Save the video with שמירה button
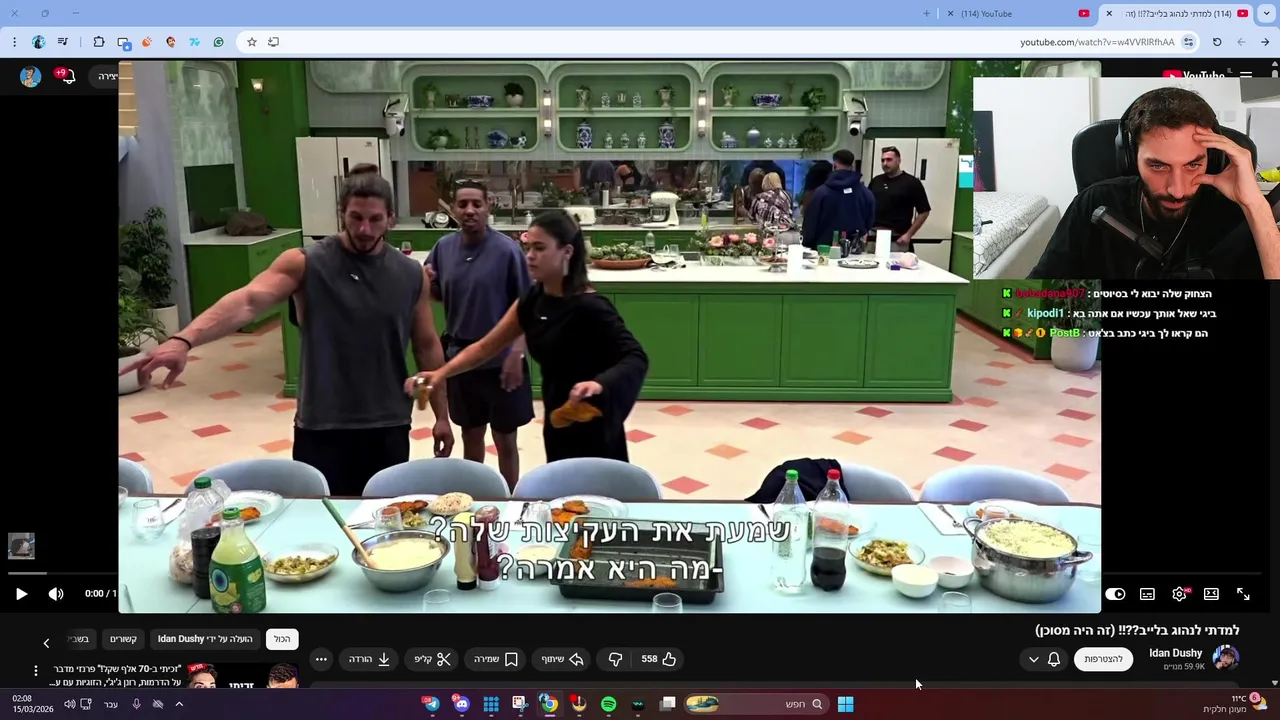This screenshot has width=1280, height=720. 496,659
